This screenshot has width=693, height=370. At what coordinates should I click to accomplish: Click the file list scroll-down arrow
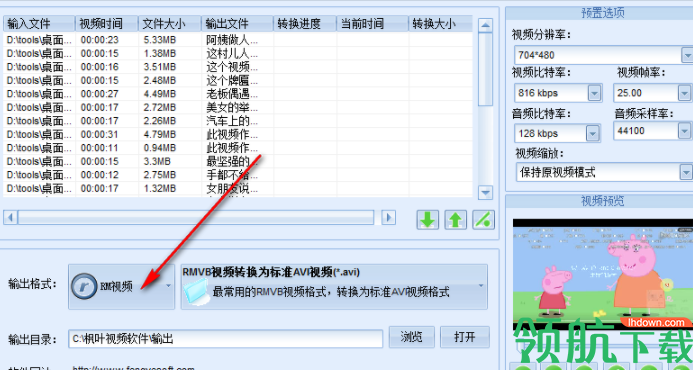pos(486,192)
